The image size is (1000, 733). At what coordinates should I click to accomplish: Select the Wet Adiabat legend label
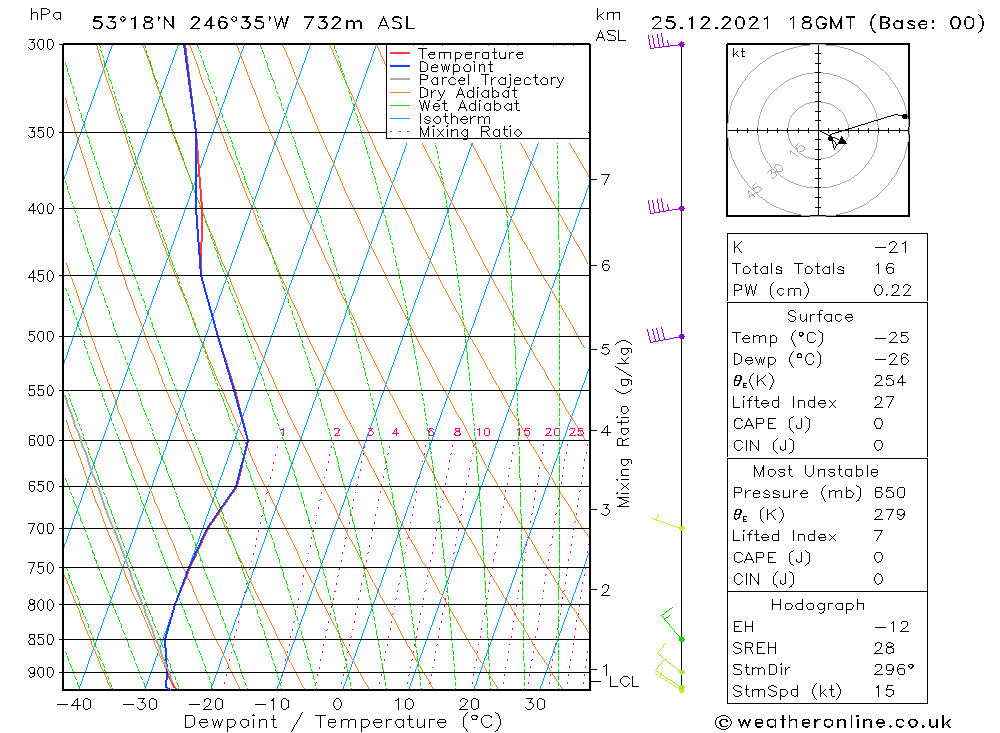pyautogui.click(x=469, y=105)
